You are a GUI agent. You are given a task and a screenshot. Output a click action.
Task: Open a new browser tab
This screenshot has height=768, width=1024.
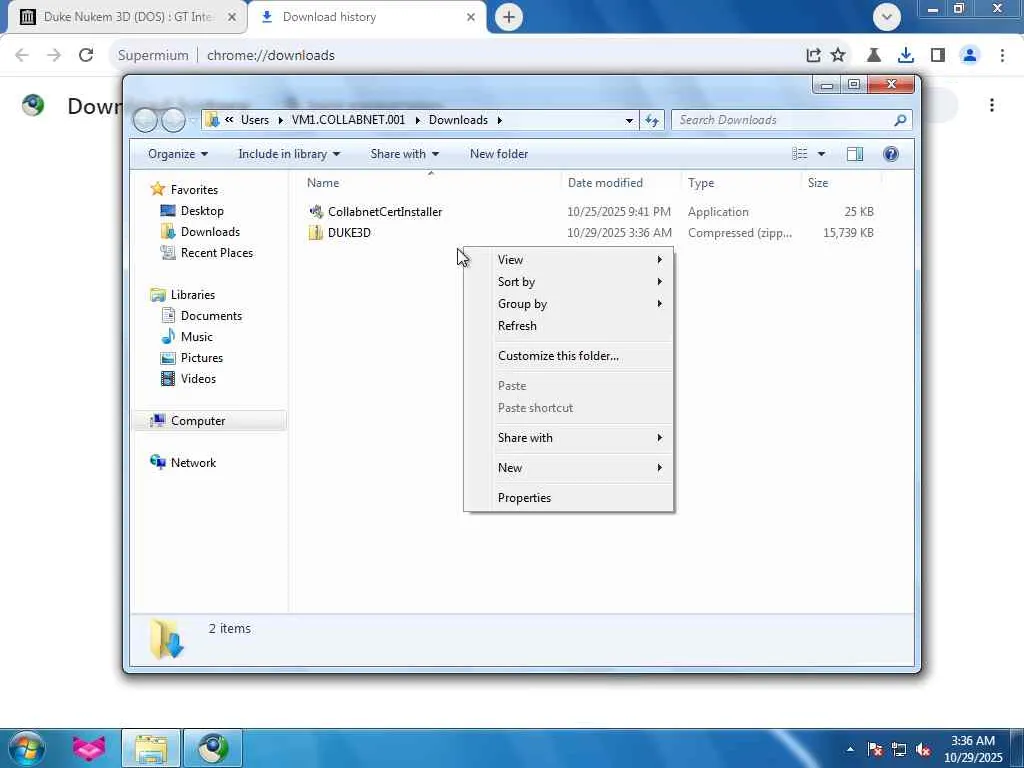tap(509, 17)
